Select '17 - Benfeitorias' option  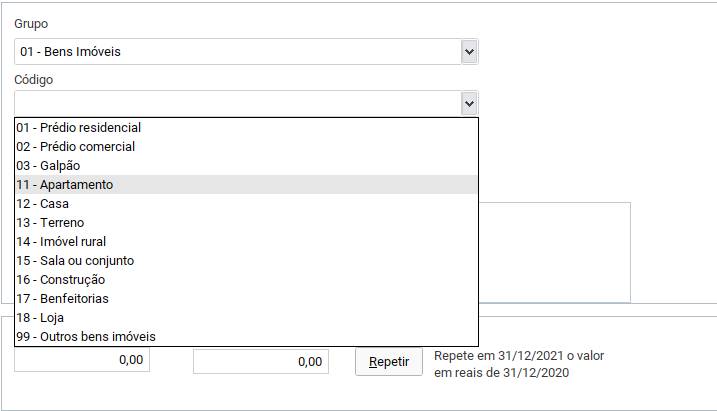click(62, 299)
